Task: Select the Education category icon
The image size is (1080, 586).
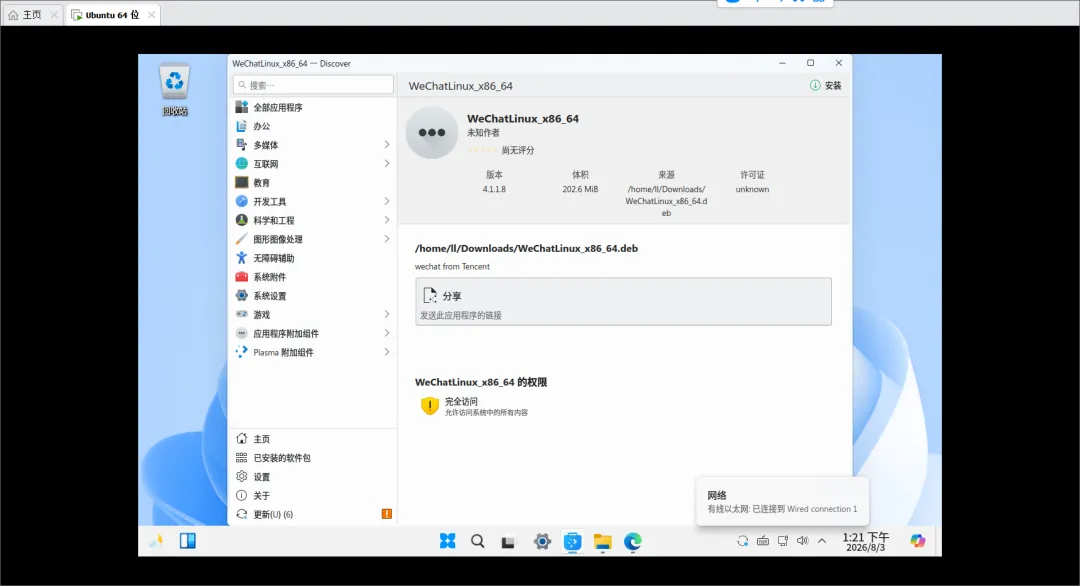Action: (242, 182)
